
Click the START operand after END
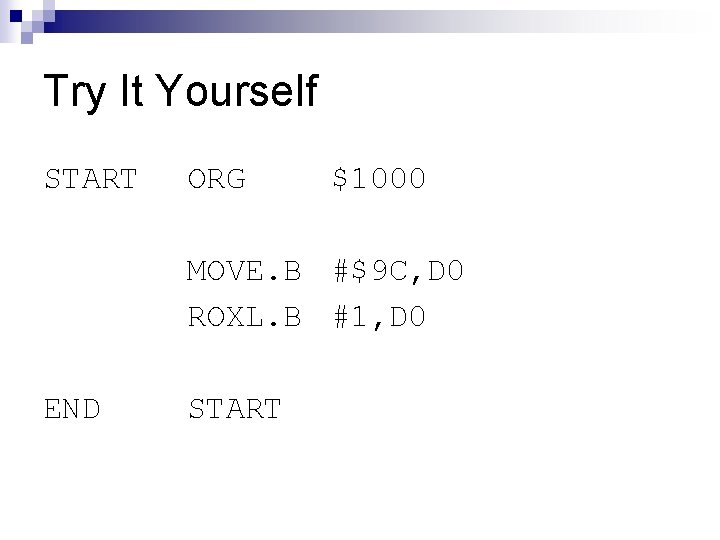tap(234, 408)
